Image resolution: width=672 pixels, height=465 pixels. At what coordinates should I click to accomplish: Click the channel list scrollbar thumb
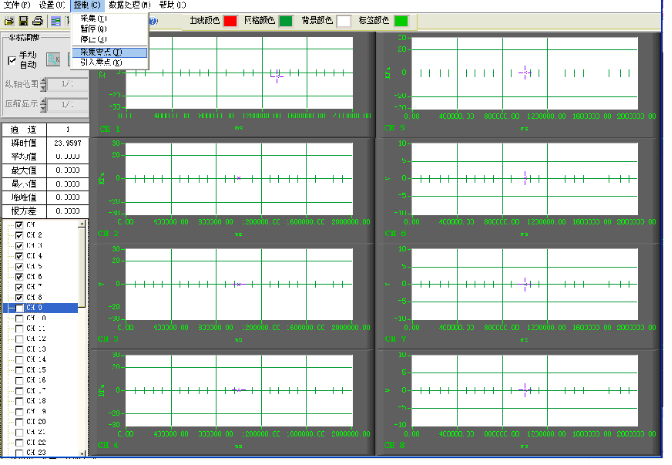click(x=82, y=268)
